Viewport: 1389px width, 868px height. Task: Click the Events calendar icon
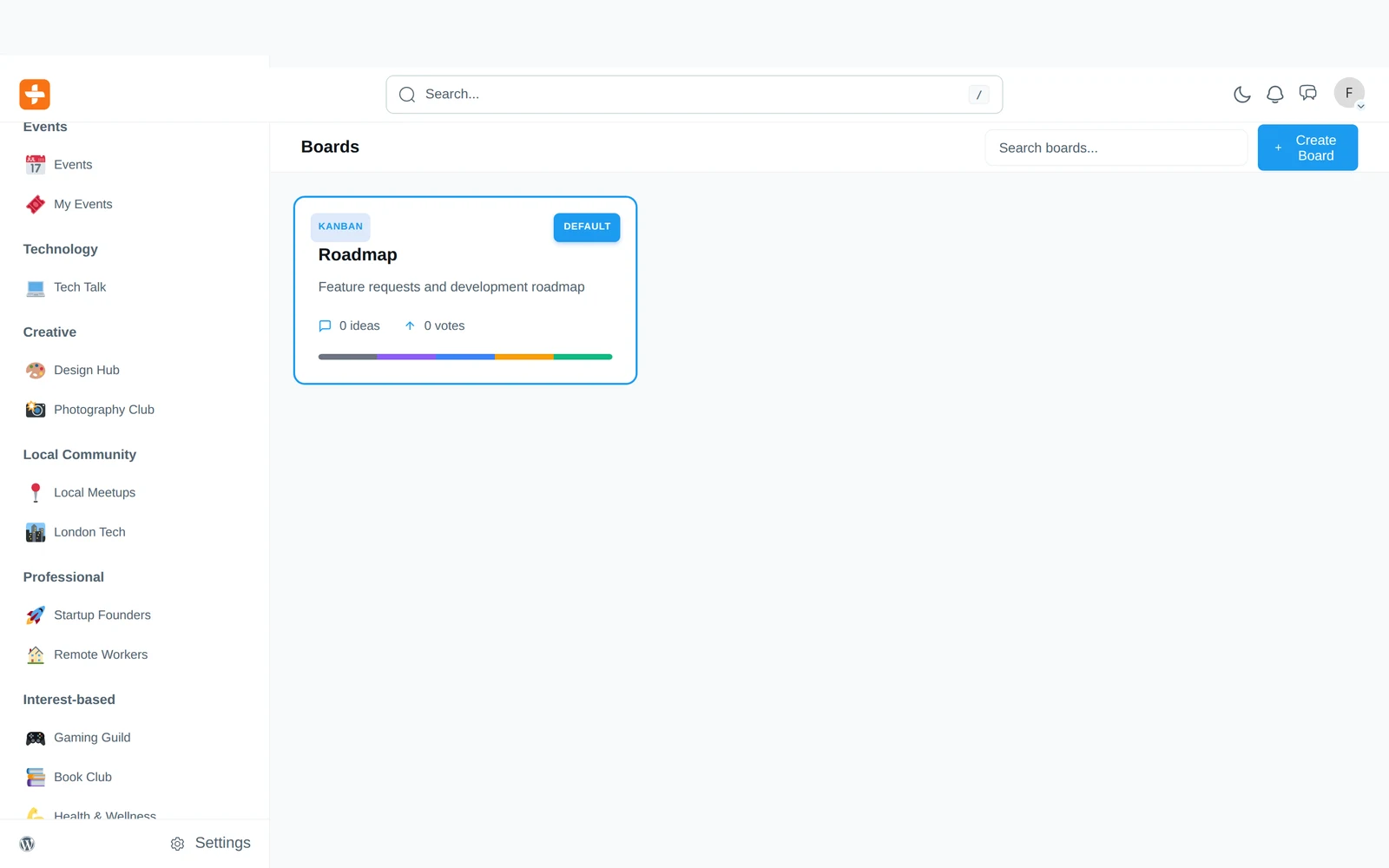tap(36, 165)
